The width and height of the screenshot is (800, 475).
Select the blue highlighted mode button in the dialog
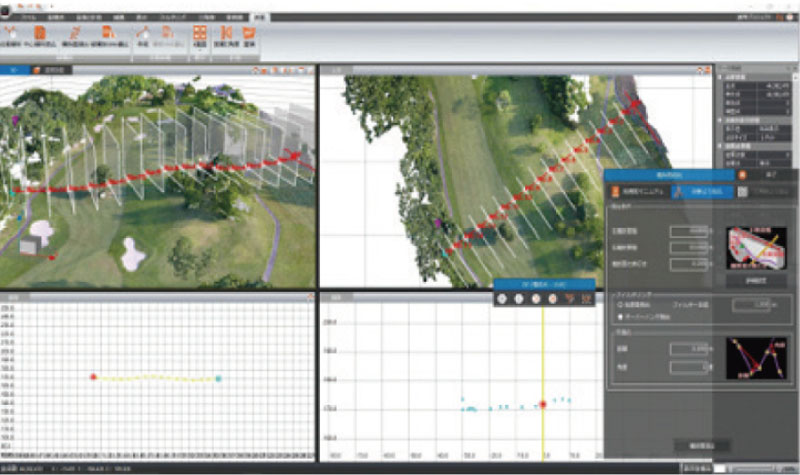tap(703, 191)
